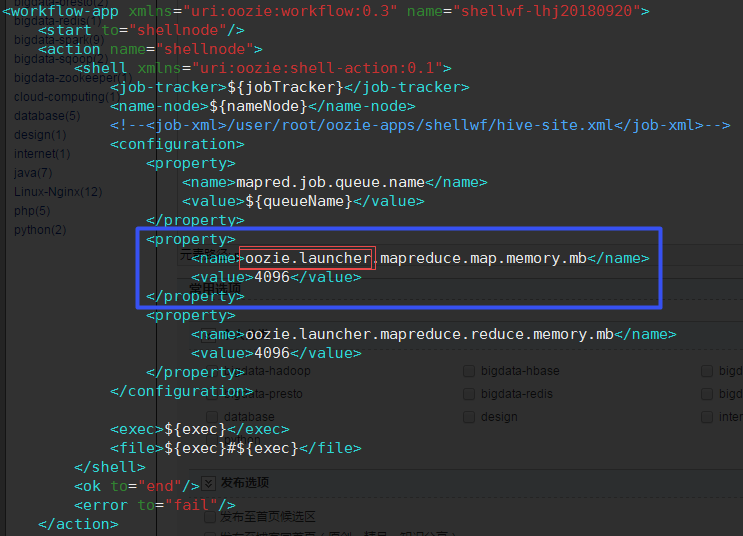Viewport: 743px width, 536px height.
Task: Tick the bigdata-hbase category checkbox
Action: coord(469,371)
